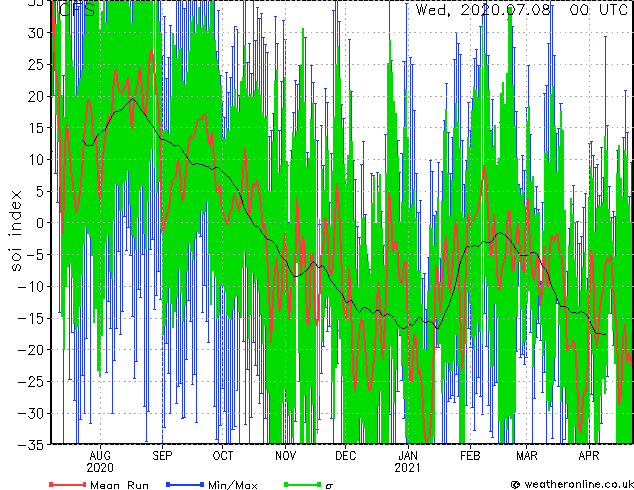The height and width of the screenshot is (490, 634).
Task: Click the y-axis value 0
Action: point(40,223)
